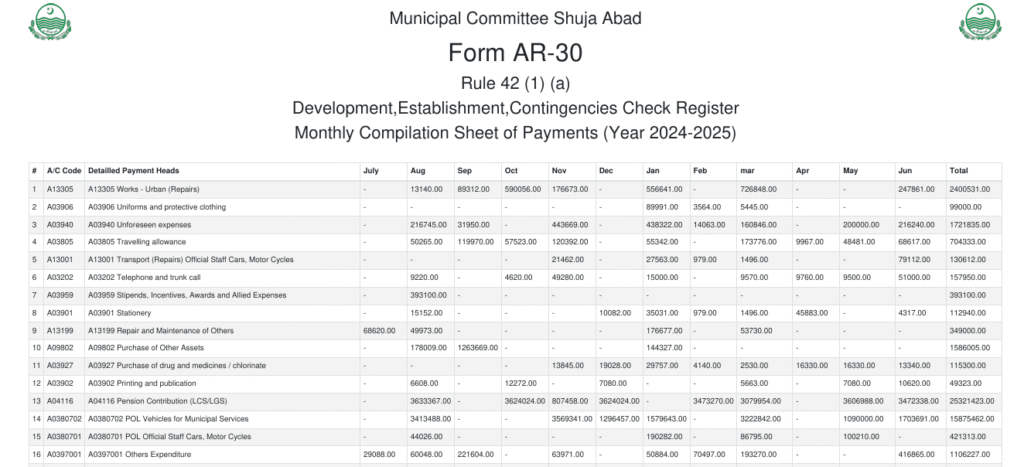The image size is (1024, 467).
Task: Select the Detailed Payment Heads column header
Action: (133, 171)
